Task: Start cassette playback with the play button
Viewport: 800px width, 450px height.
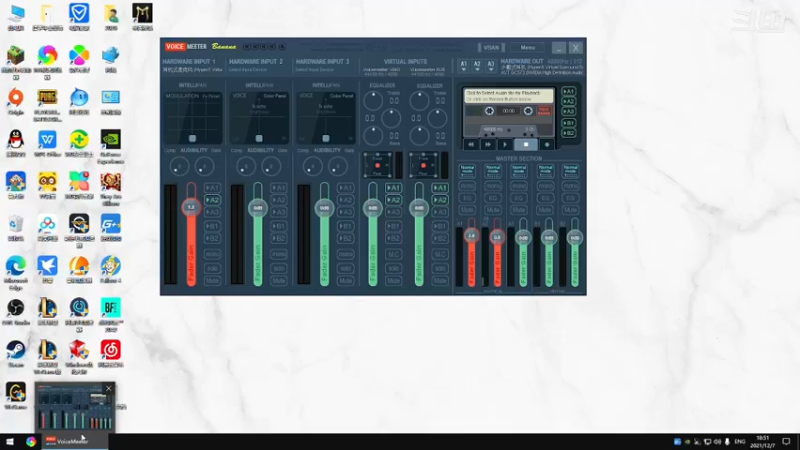Action: pyautogui.click(x=505, y=144)
